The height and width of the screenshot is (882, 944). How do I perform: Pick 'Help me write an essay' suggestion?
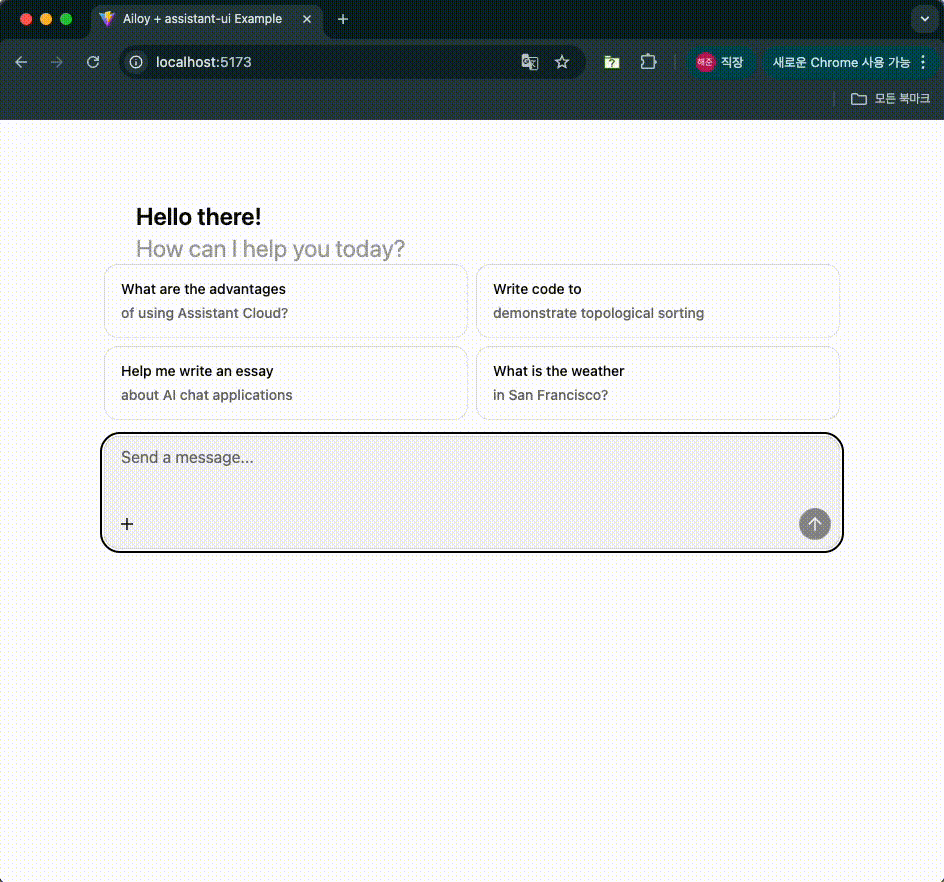tap(286, 383)
